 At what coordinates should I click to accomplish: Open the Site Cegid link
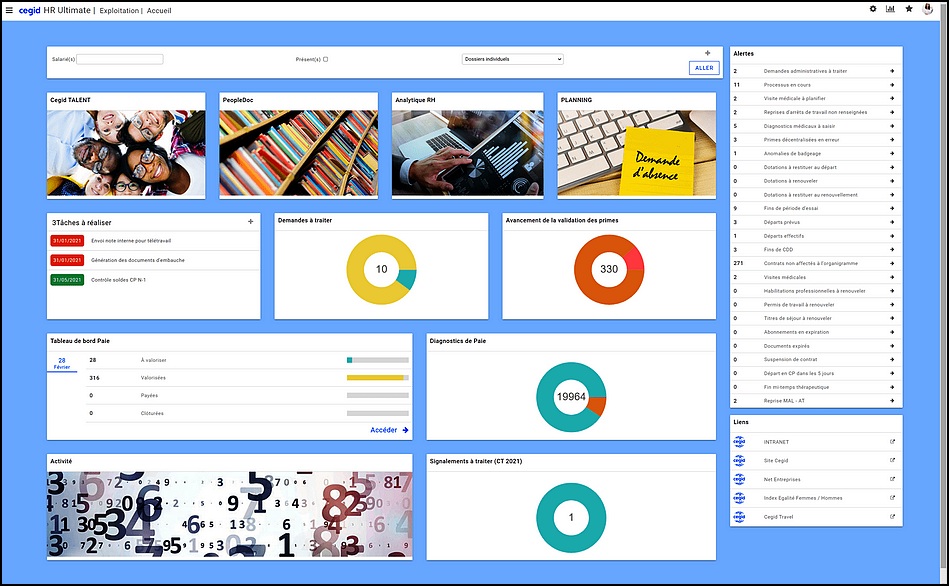point(776,461)
